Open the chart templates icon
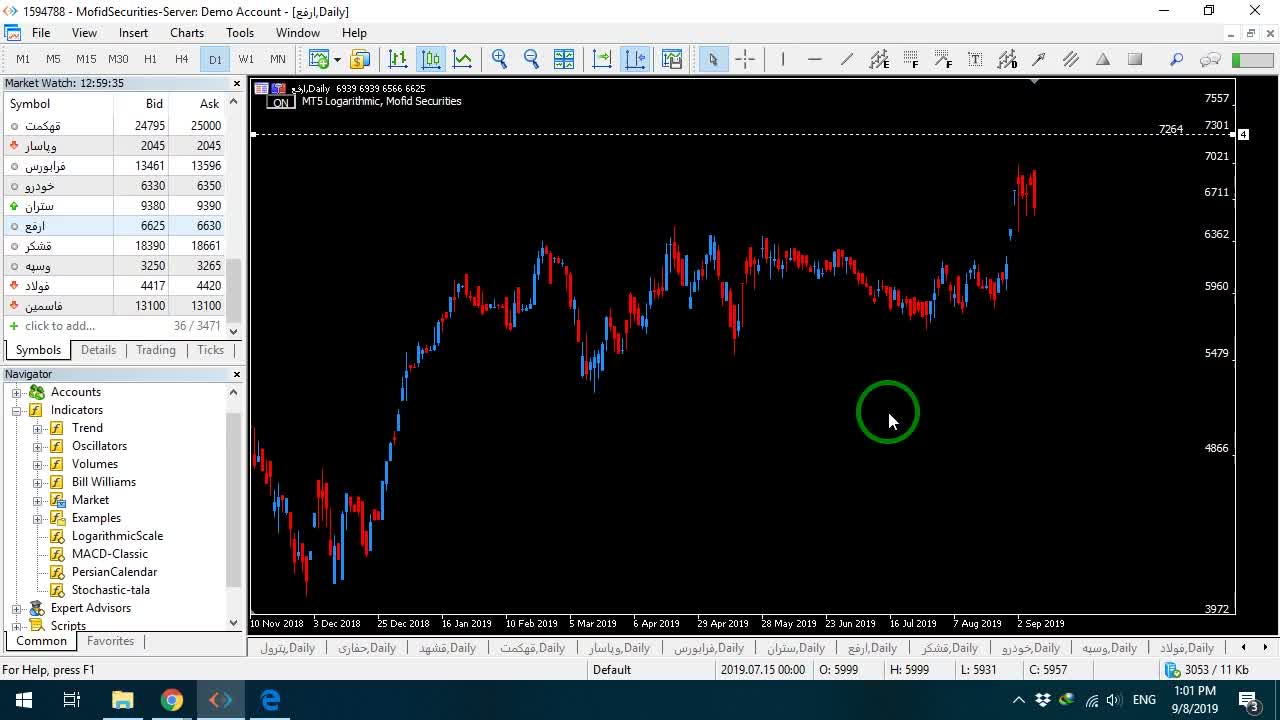This screenshot has height=720, width=1280. (x=671, y=59)
